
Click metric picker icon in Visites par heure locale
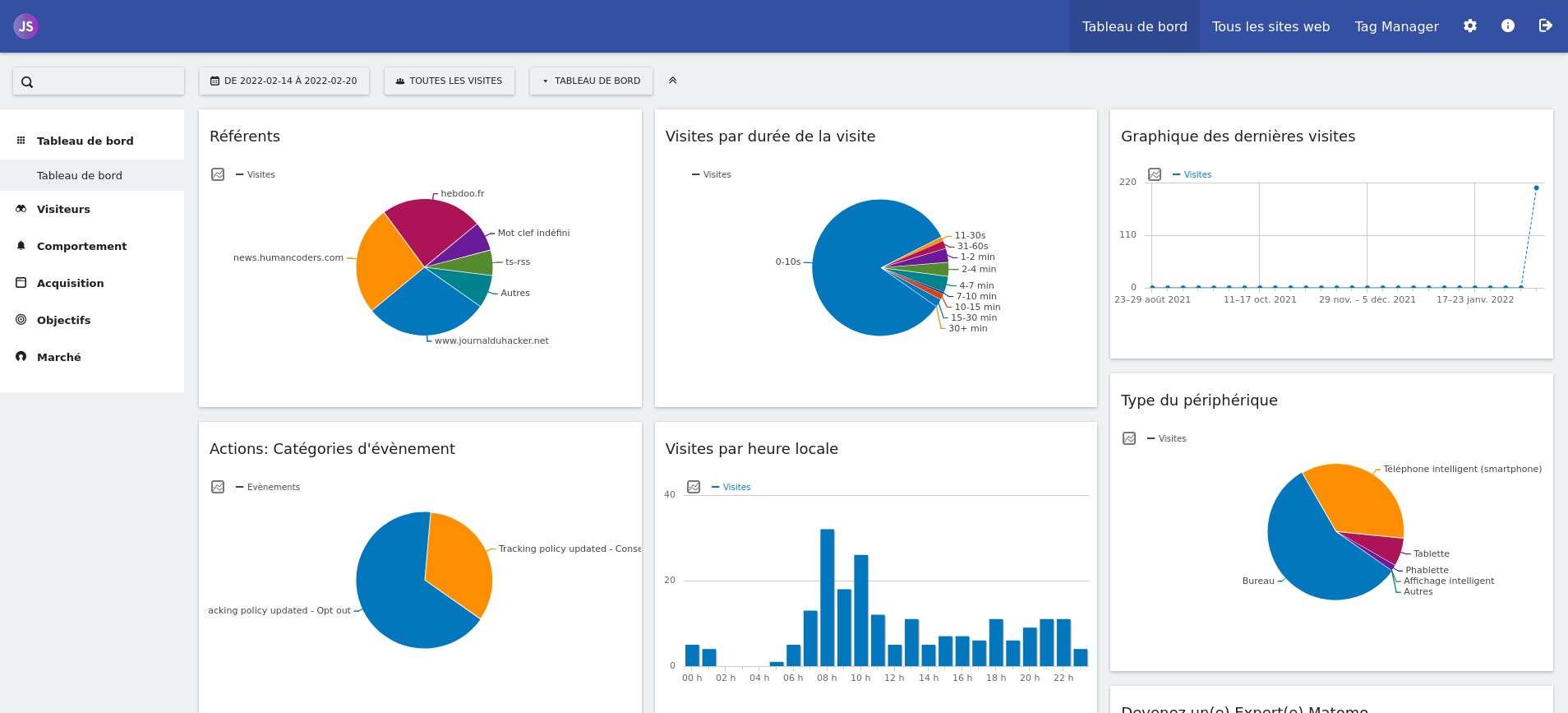click(694, 487)
